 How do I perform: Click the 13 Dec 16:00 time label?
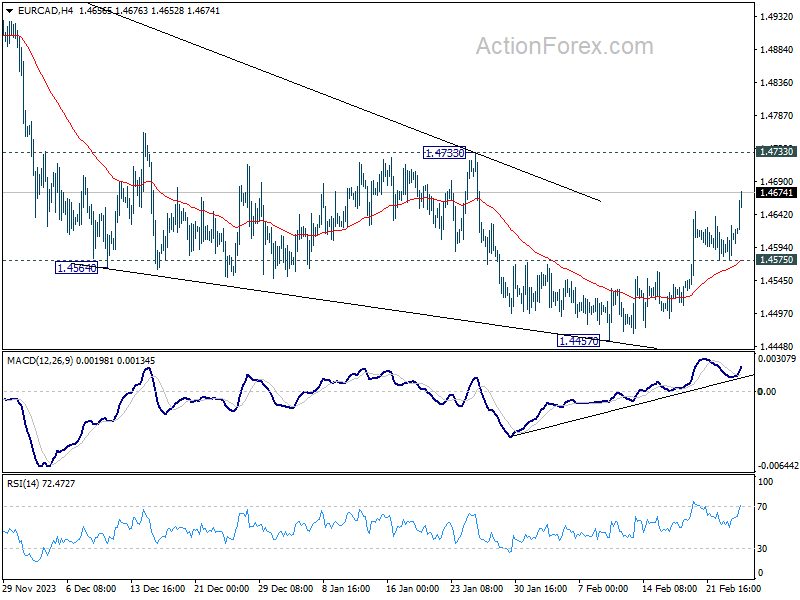158,588
